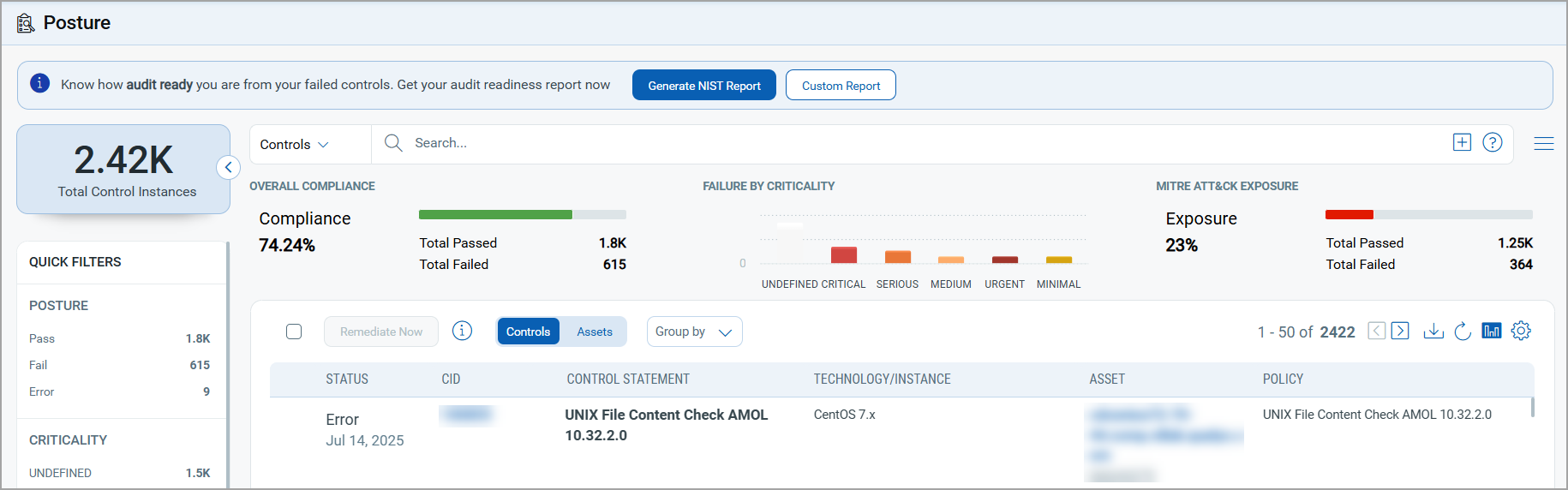Click the CRITICAL red bar in chart
The height and width of the screenshot is (490, 1568).
(844, 254)
